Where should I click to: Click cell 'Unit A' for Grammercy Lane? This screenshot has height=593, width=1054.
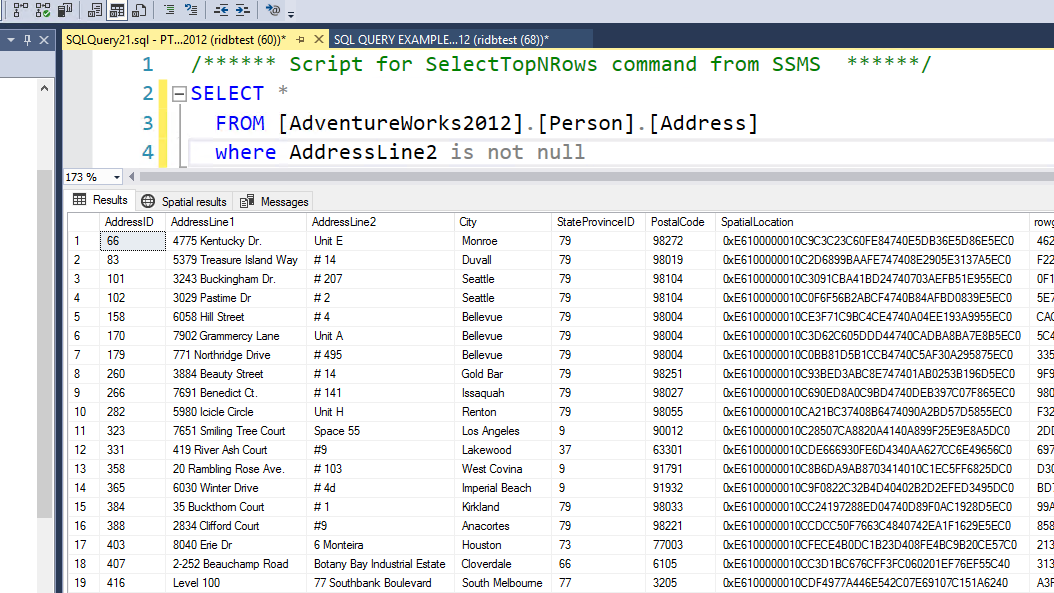pyautogui.click(x=380, y=336)
